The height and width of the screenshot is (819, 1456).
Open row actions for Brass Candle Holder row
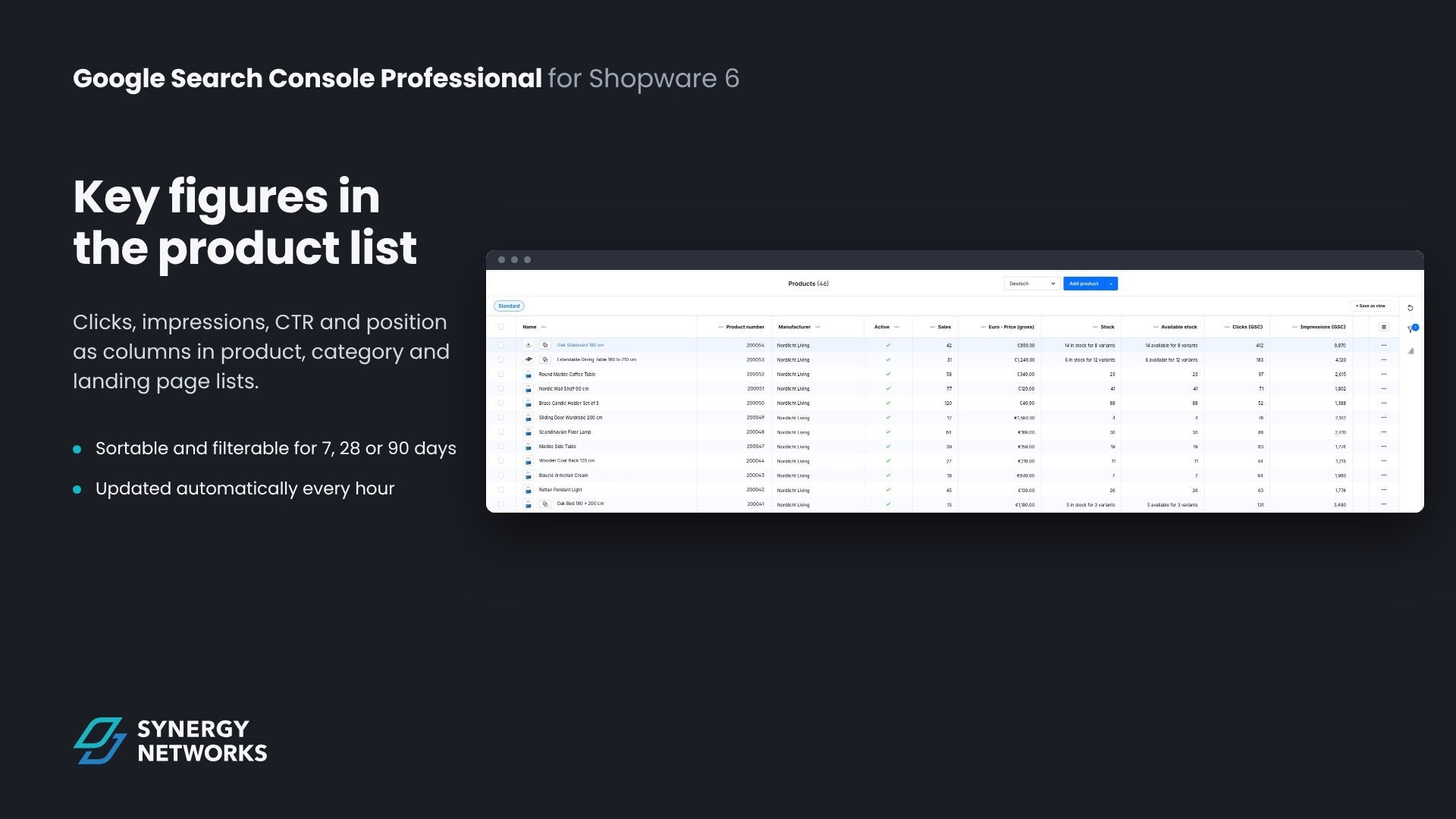(1383, 403)
